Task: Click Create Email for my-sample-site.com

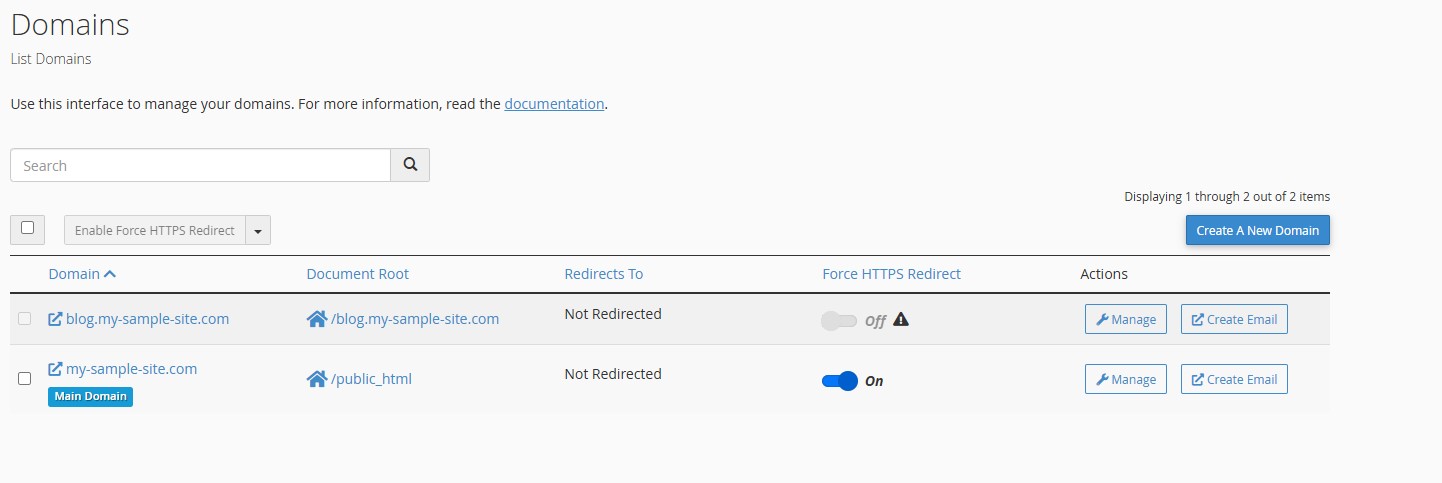Action: pos(1234,379)
